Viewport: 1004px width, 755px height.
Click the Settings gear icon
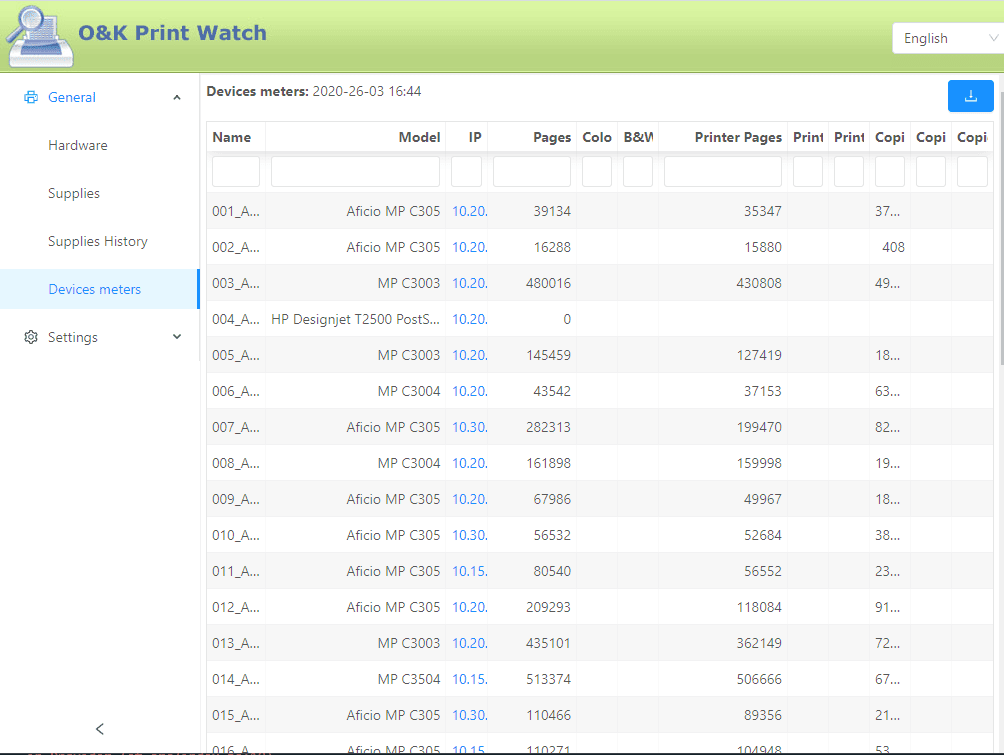31,337
